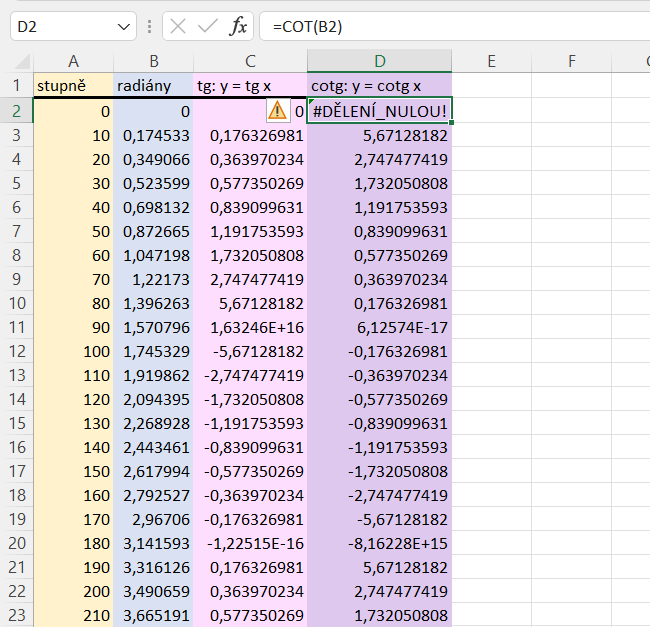Click inside the Name Box showing D2
Screen dimensions: 650x627
[x=60, y=27]
